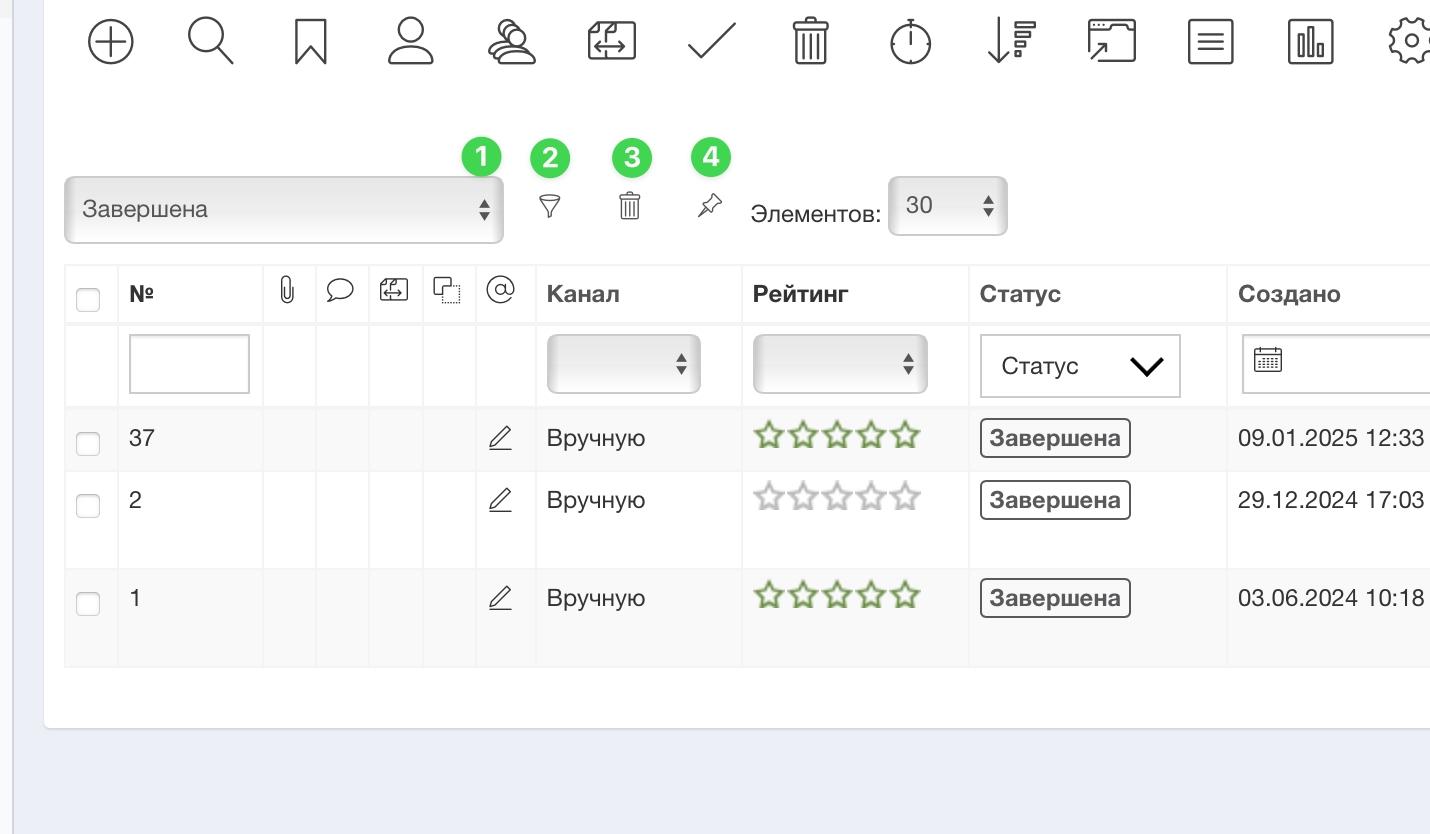This screenshot has width=1430, height=834.
Task: Click the top toolbar trash can icon
Action: tap(810, 42)
